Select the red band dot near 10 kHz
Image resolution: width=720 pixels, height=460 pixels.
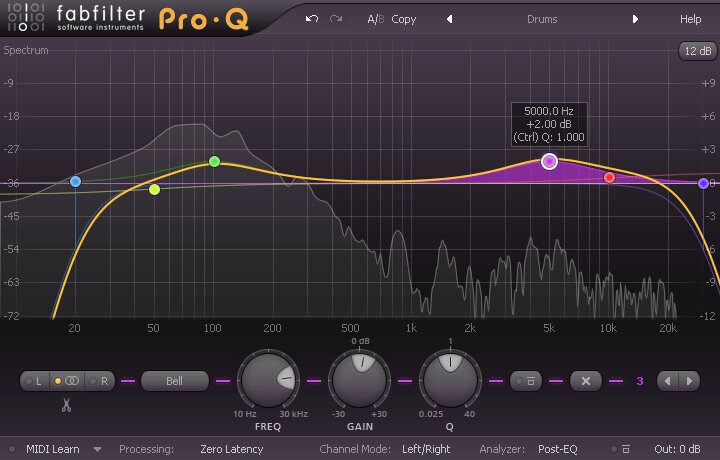[609, 177]
